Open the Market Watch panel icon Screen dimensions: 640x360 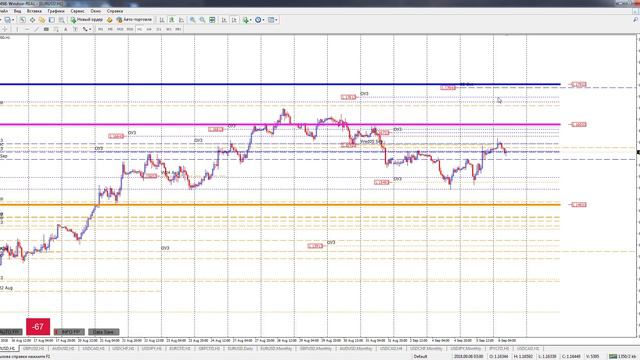(22, 20)
